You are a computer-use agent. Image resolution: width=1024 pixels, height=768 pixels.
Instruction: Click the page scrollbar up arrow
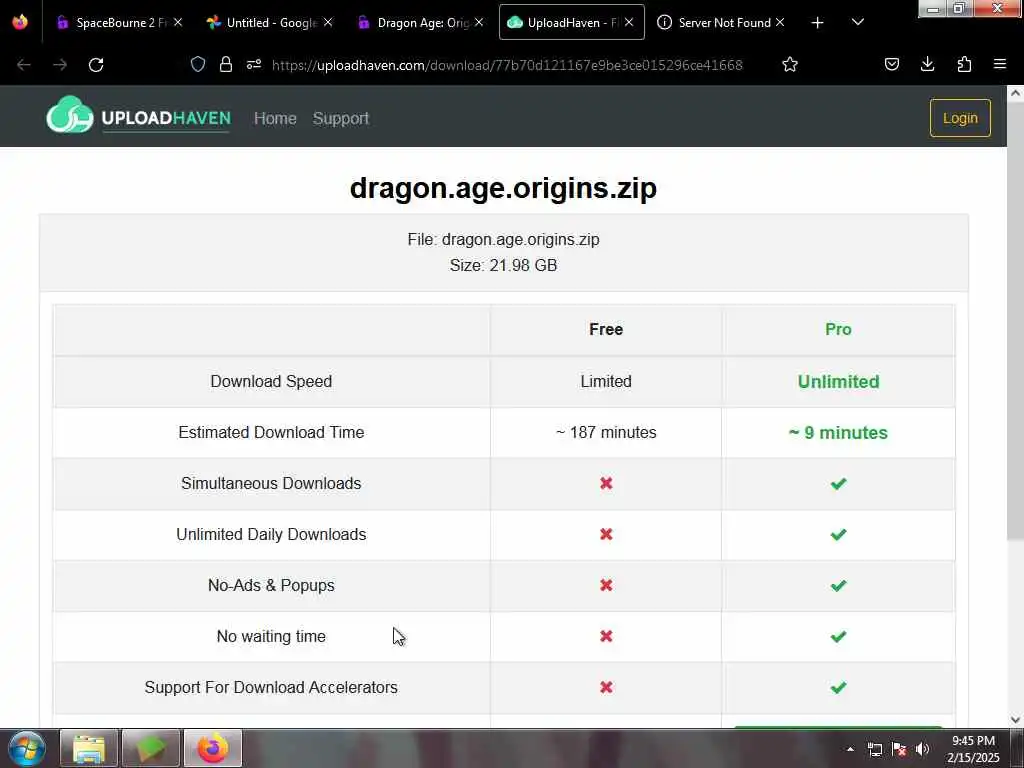pyautogui.click(x=1016, y=93)
